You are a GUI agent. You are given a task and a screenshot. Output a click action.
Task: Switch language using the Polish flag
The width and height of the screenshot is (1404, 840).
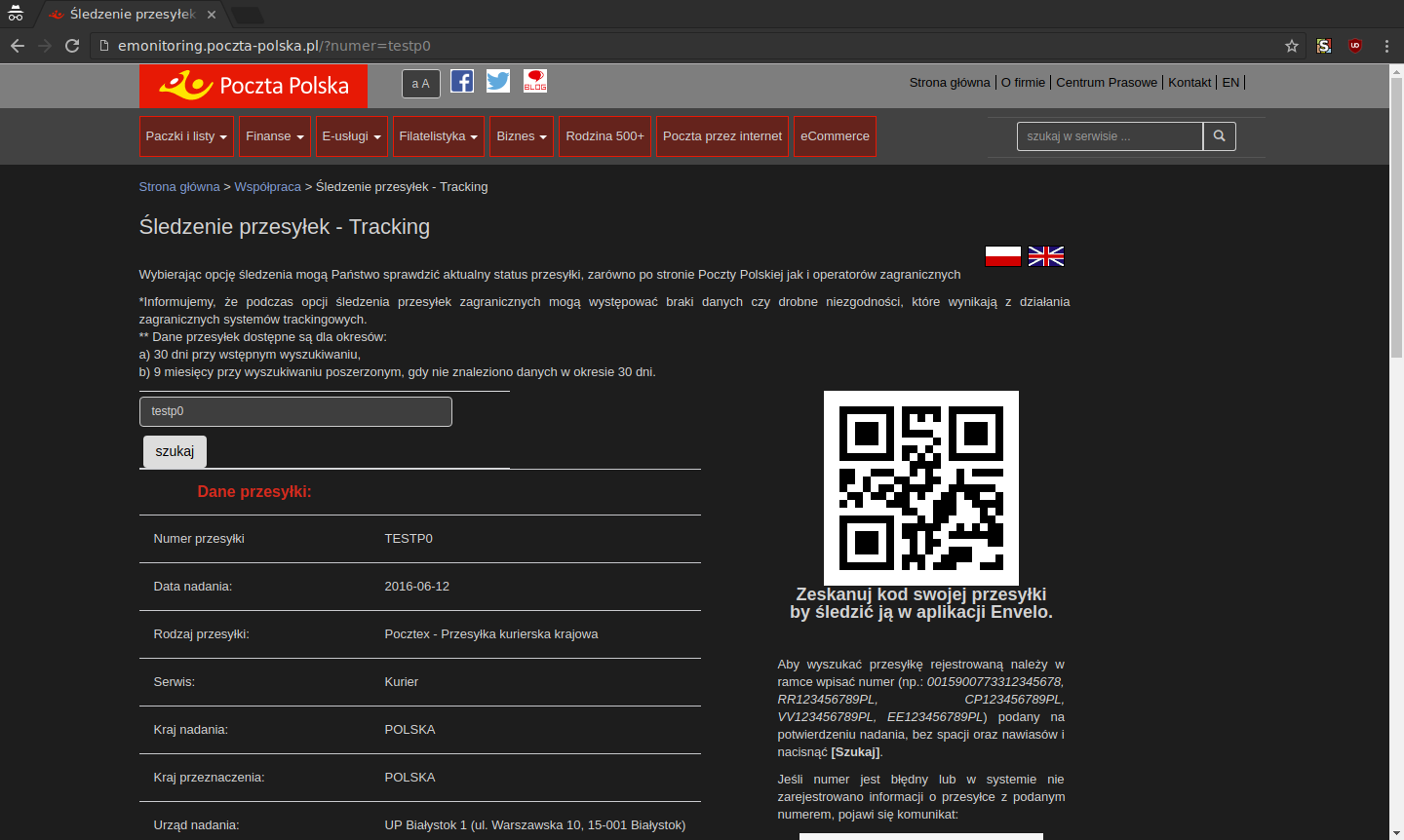coord(1003,256)
